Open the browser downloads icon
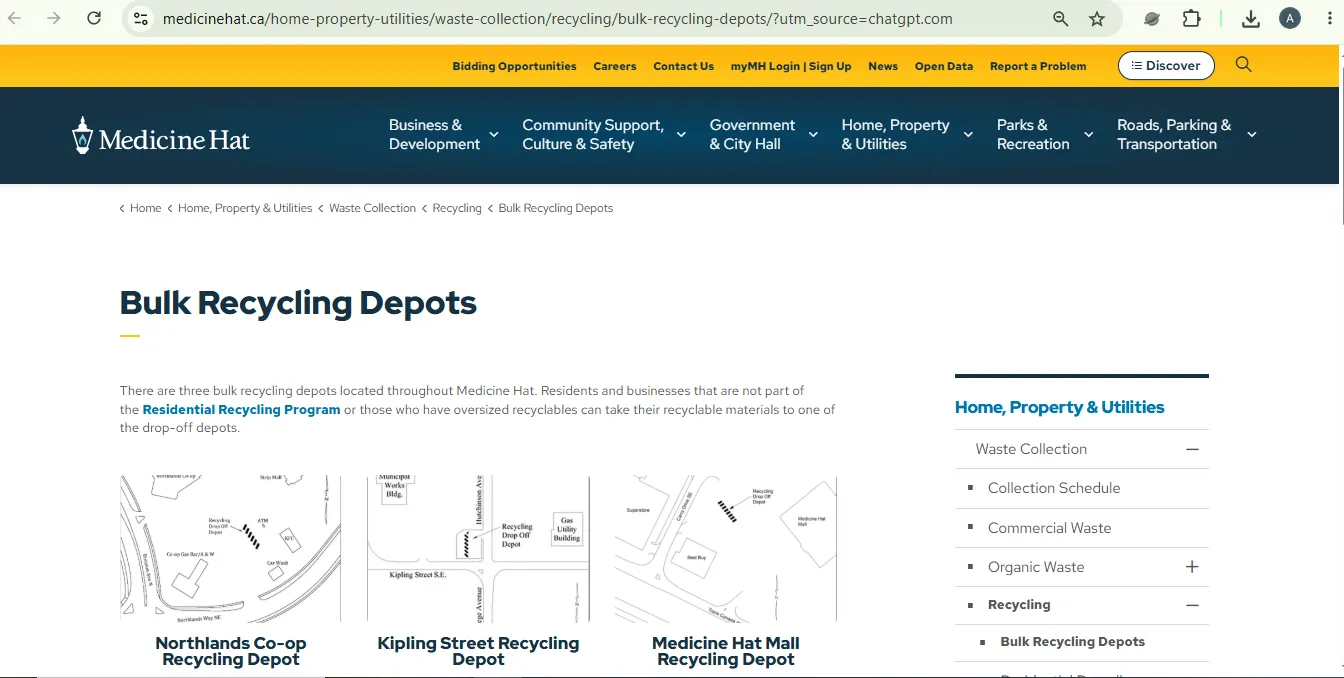The height and width of the screenshot is (678, 1344). coord(1251,19)
